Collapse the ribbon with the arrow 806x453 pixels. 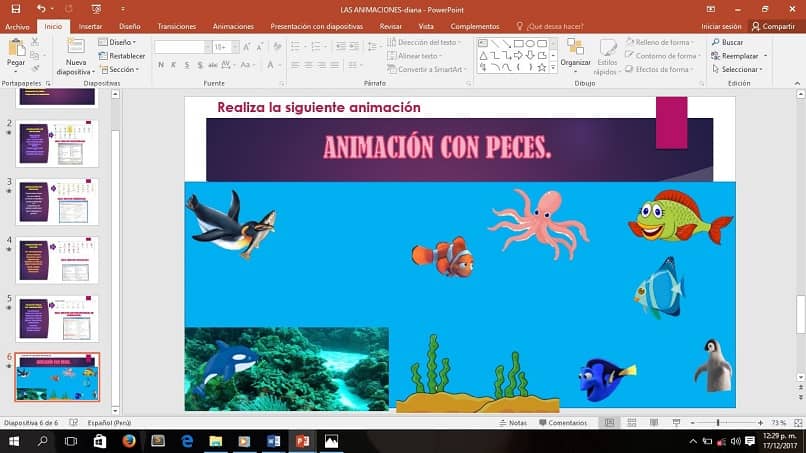797,83
